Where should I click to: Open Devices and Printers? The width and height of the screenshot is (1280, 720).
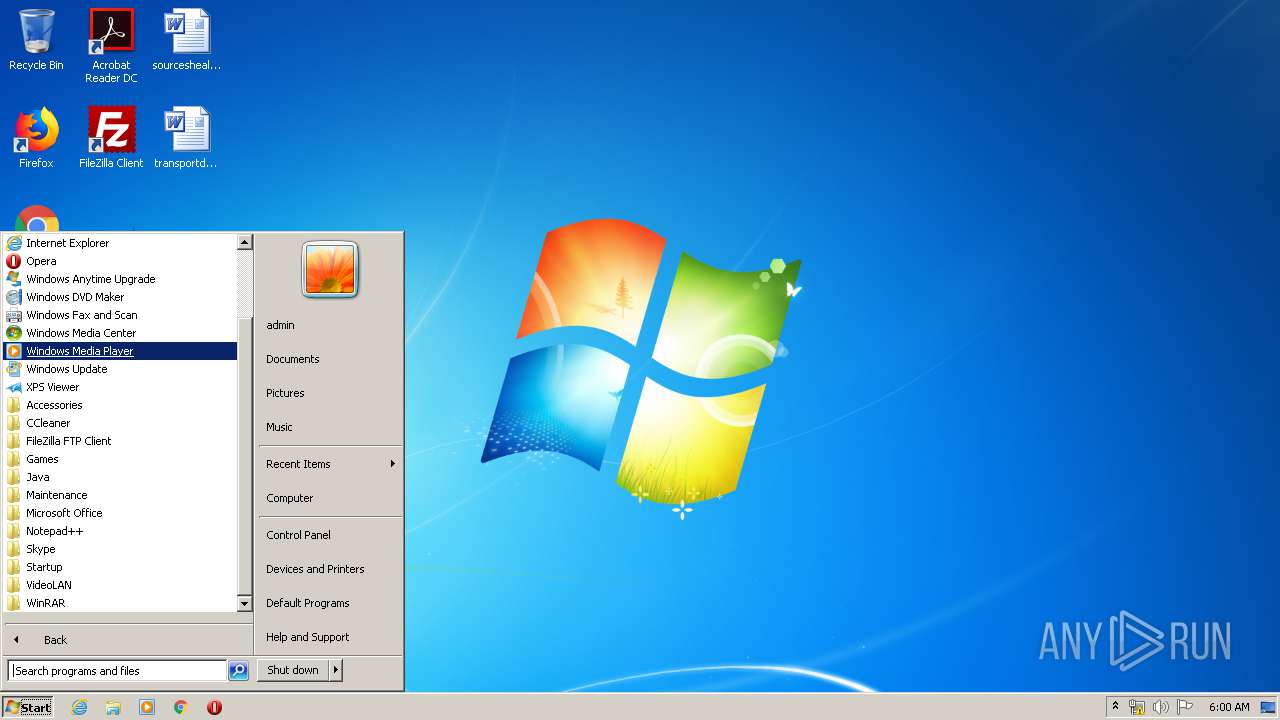(x=330, y=569)
